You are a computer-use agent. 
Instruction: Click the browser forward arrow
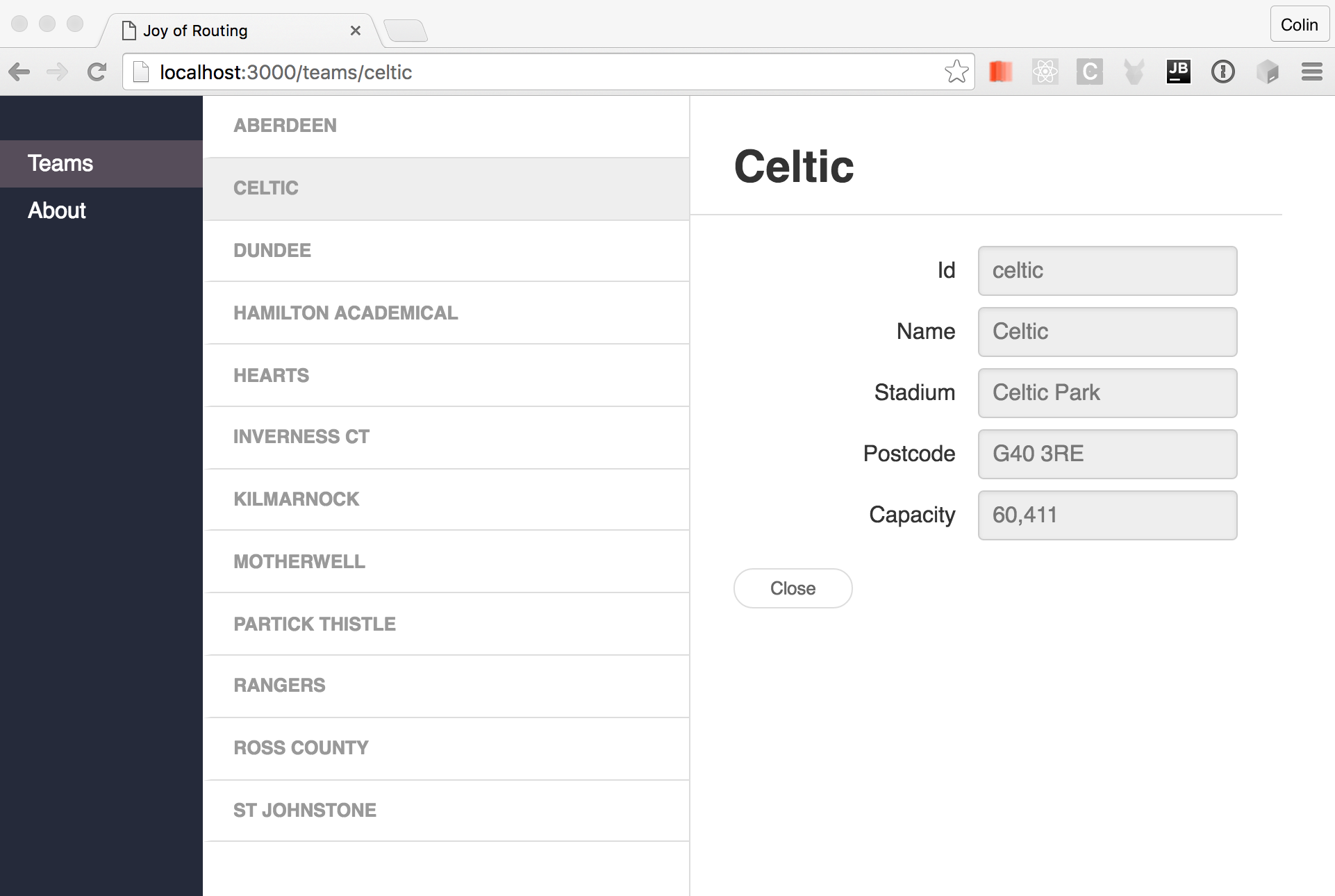point(58,72)
